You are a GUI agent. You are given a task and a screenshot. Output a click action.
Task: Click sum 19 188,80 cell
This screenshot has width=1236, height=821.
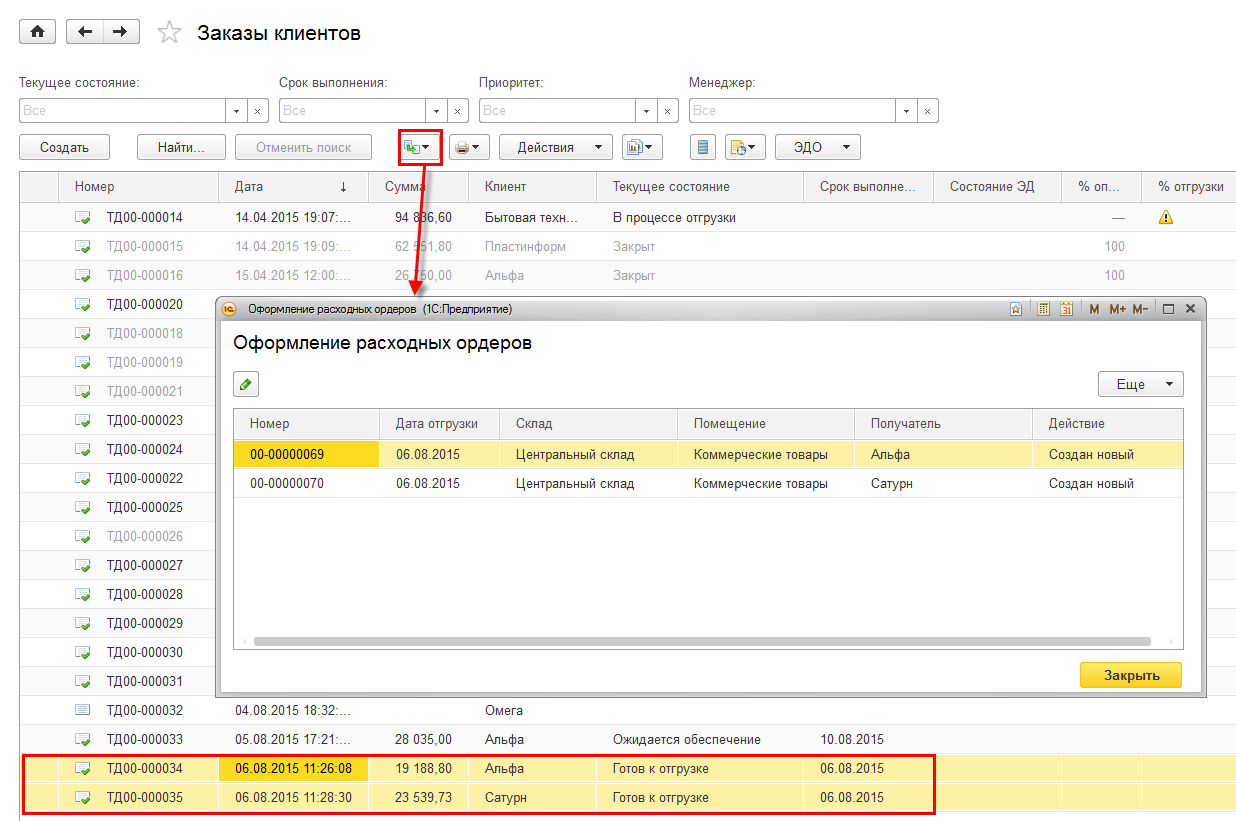(x=419, y=768)
